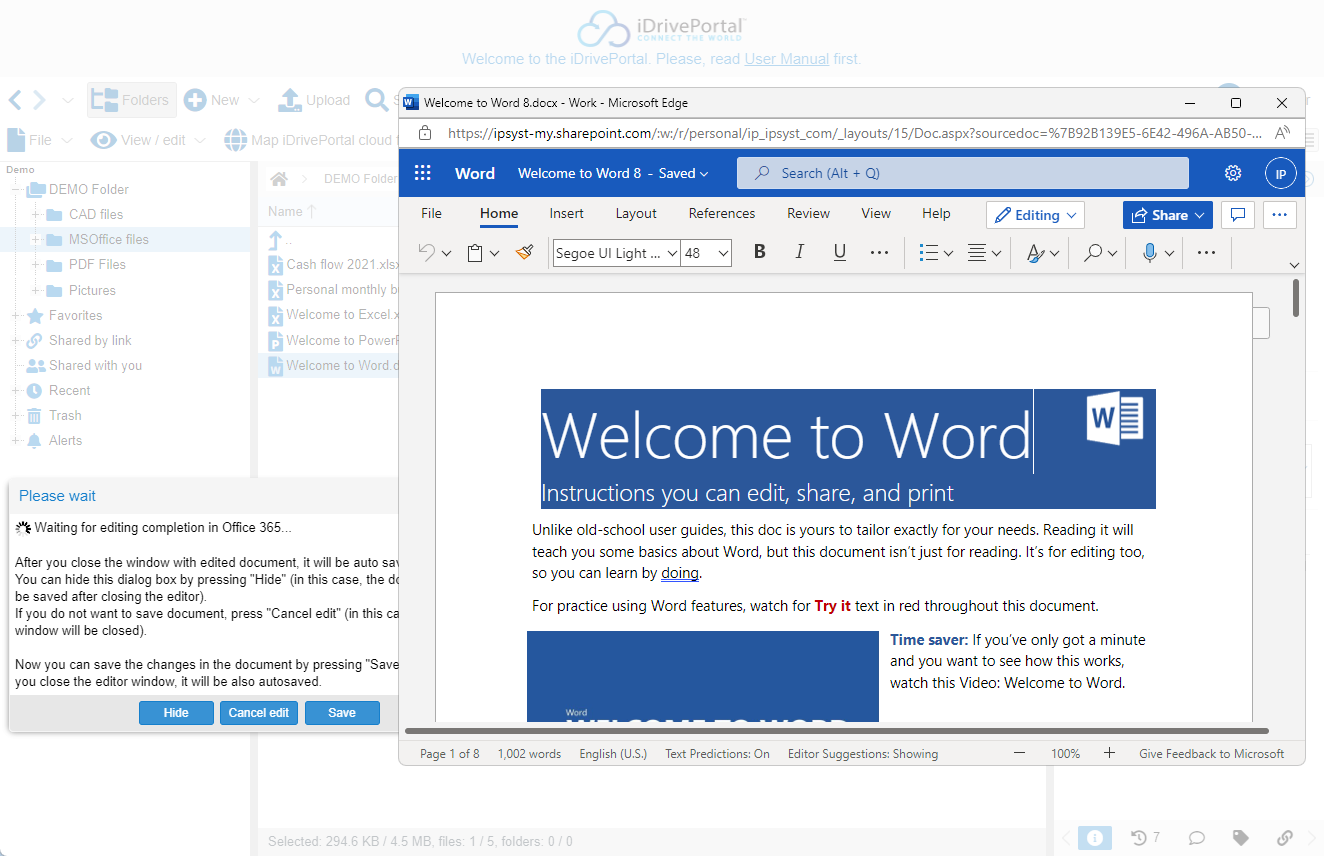1324x856 pixels.
Task: Click the Dictate microphone icon
Action: pos(1150,253)
